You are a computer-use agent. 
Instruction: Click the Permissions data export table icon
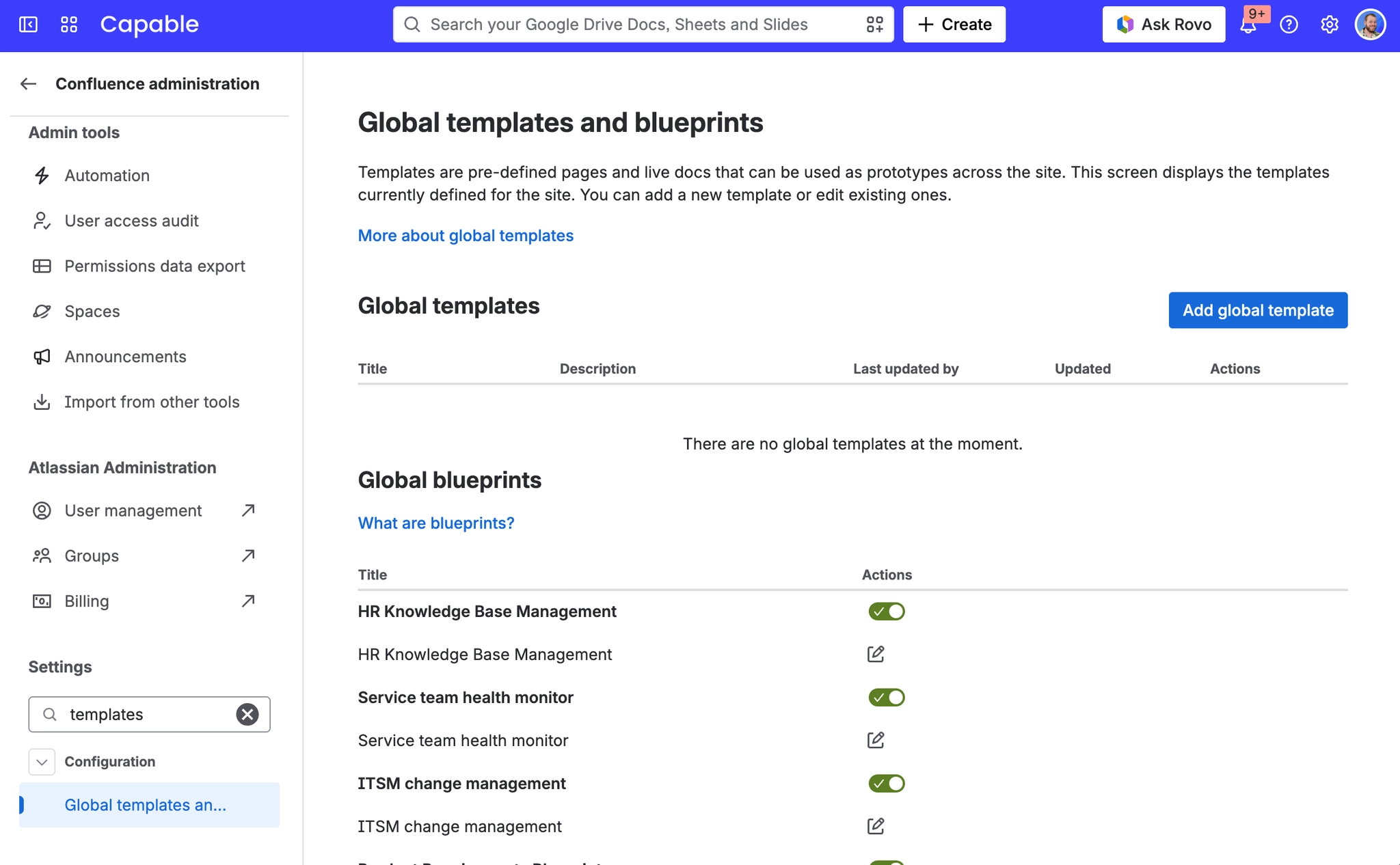pyautogui.click(x=42, y=266)
